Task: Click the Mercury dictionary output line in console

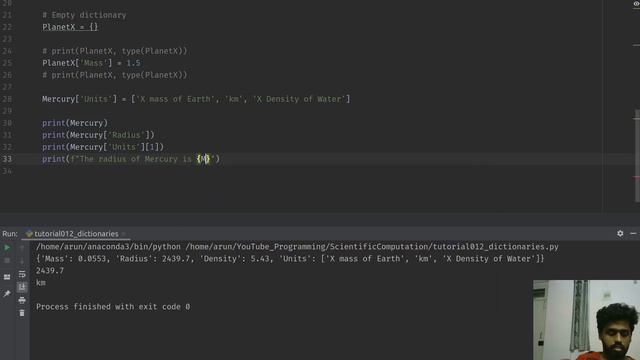Action: pyautogui.click(x=290, y=258)
